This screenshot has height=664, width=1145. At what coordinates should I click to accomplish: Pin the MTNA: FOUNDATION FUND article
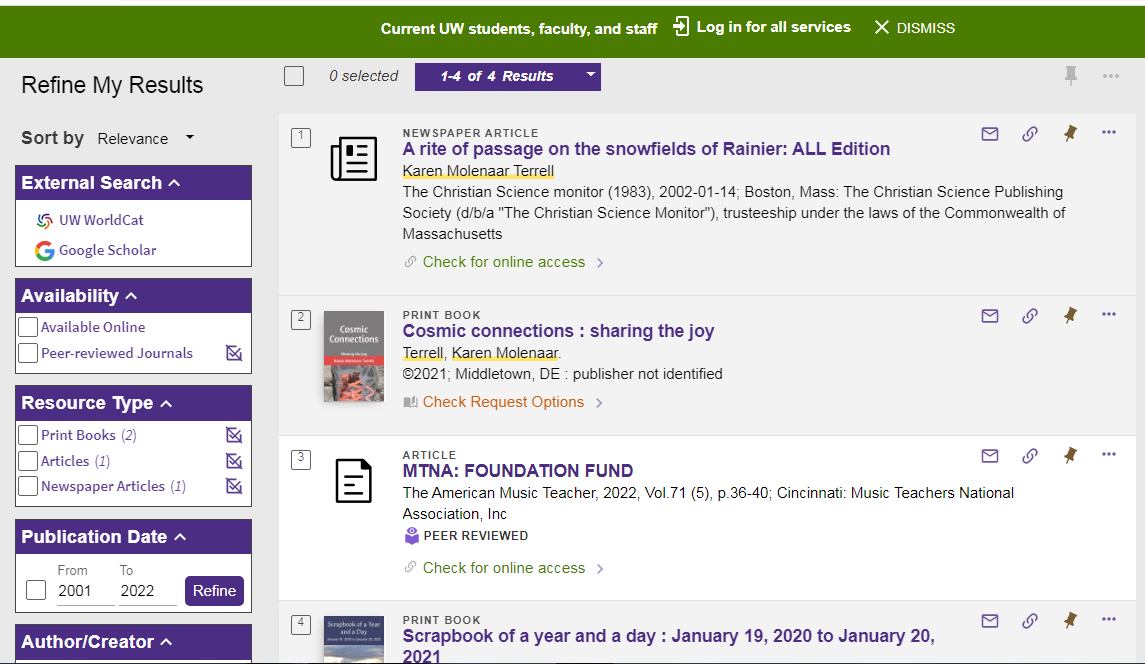pyautogui.click(x=1070, y=456)
